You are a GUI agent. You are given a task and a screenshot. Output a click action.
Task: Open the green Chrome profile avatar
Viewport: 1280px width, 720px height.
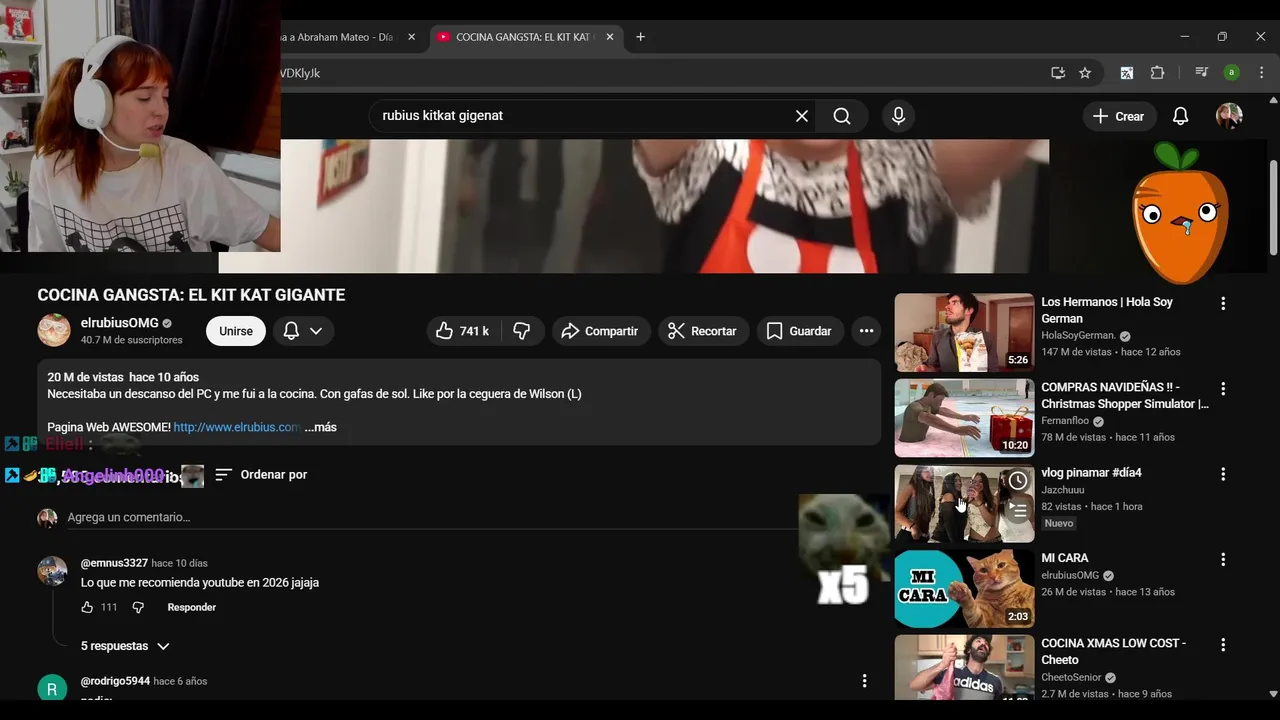tap(1232, 73)
